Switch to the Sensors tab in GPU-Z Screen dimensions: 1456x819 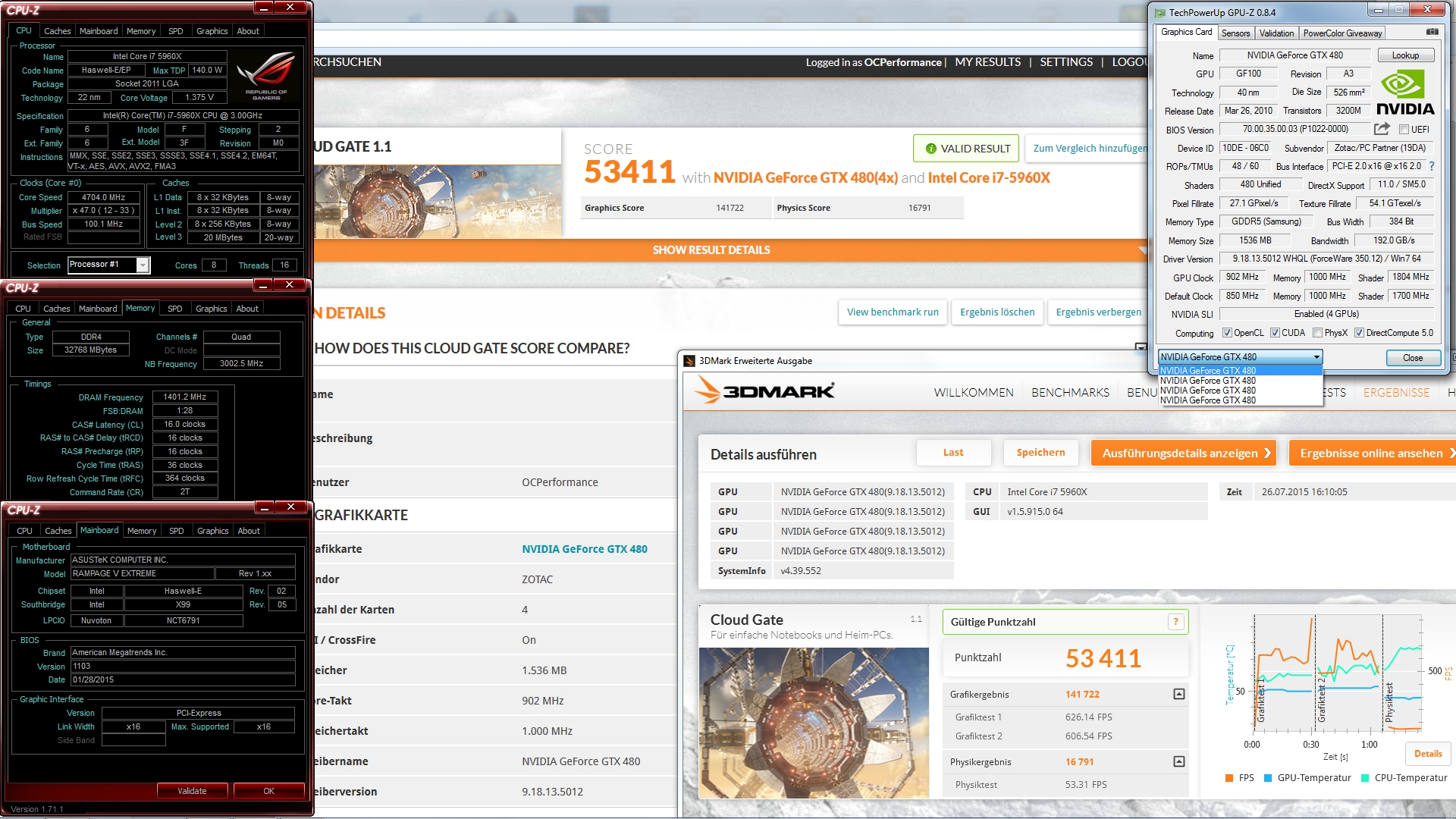point(1235,33)
